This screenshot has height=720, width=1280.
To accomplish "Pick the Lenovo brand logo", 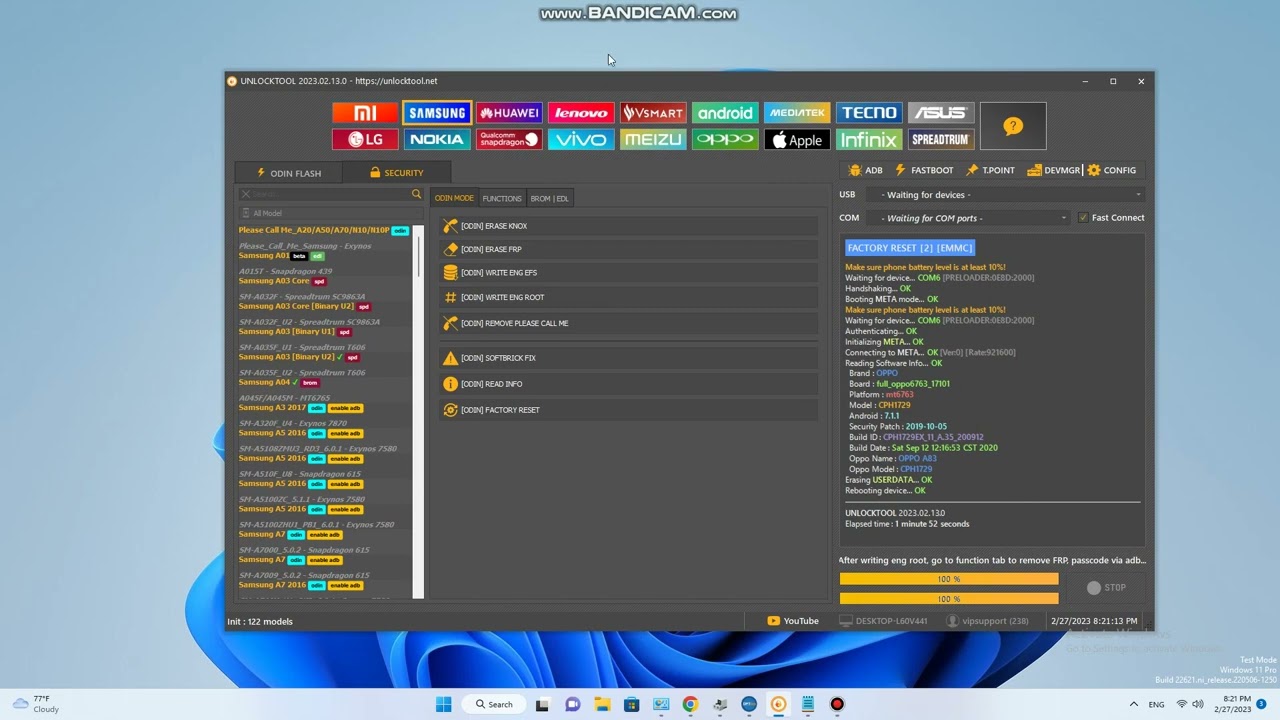I will [x=581, y=113].
